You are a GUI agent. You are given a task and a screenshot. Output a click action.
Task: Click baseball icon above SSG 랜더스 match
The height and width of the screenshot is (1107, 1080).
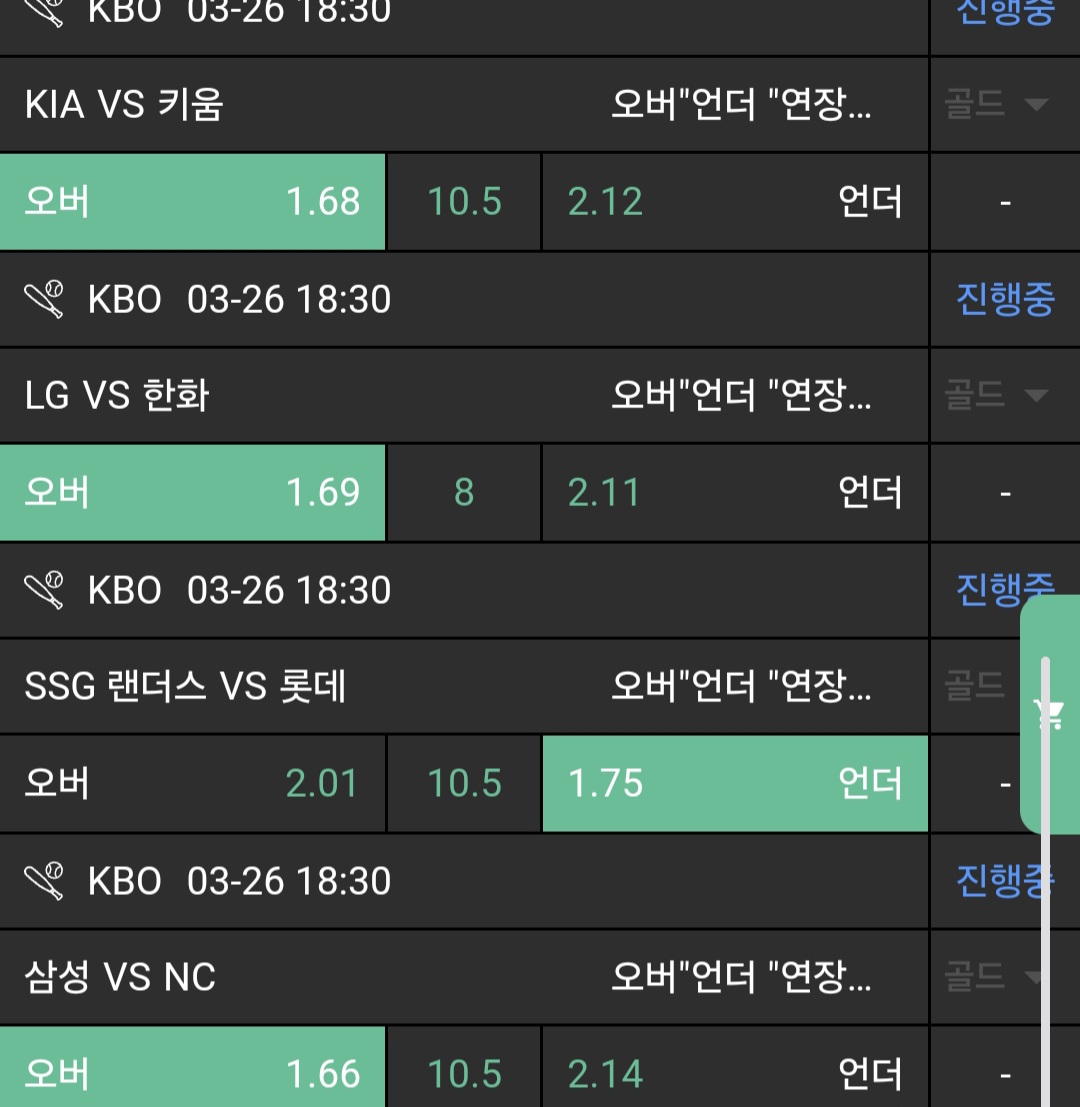pos(44,590)
